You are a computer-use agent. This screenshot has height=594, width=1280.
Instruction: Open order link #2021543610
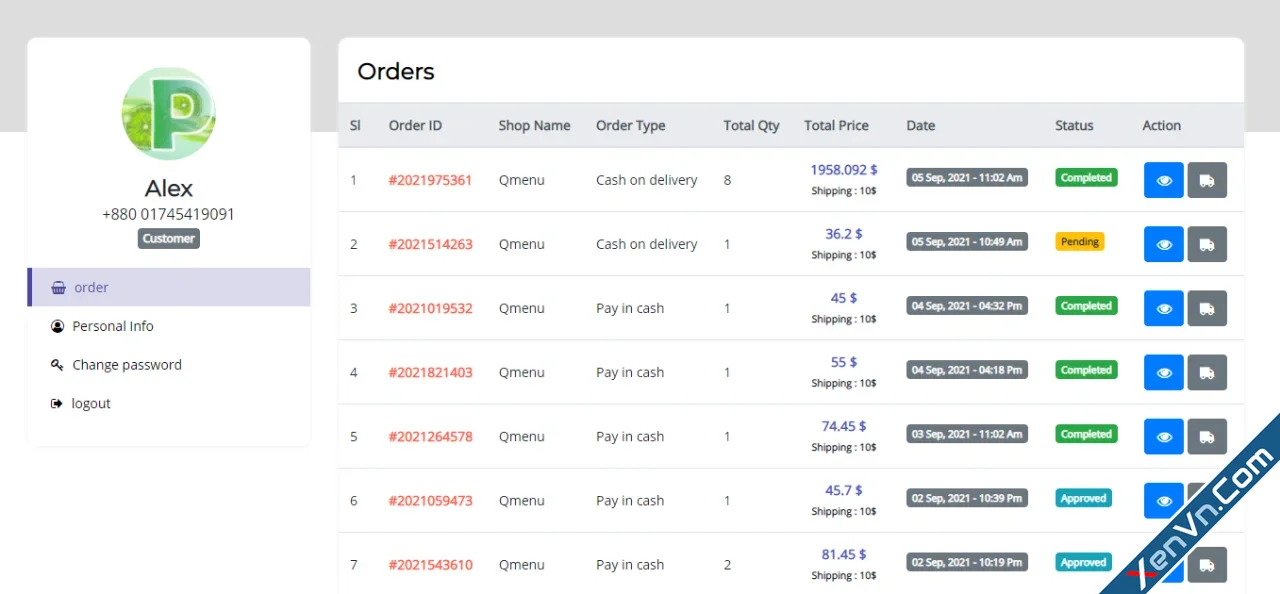[x=430, y=564]
